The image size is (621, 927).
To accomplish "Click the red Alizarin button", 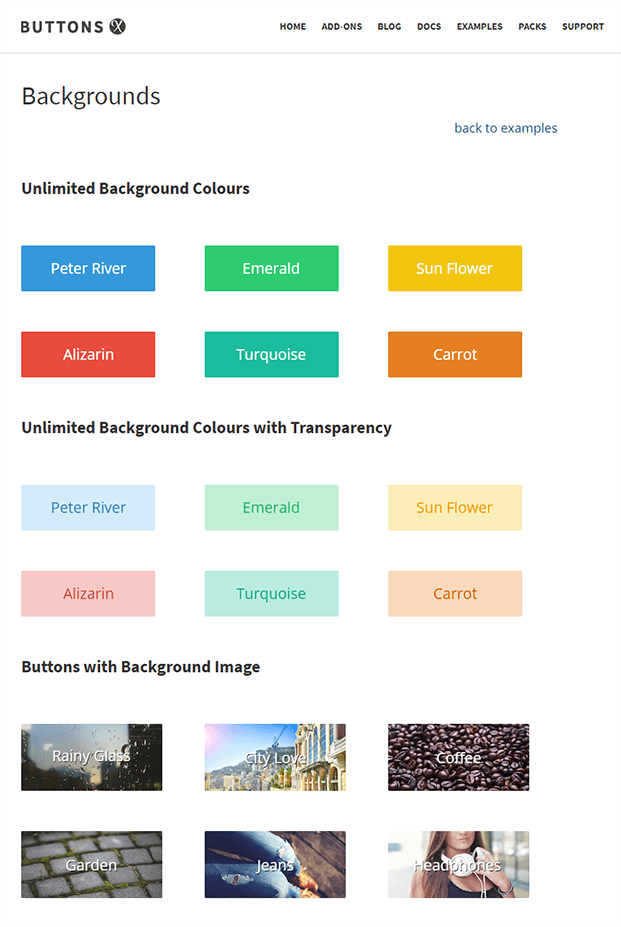I will coord(88,354).
